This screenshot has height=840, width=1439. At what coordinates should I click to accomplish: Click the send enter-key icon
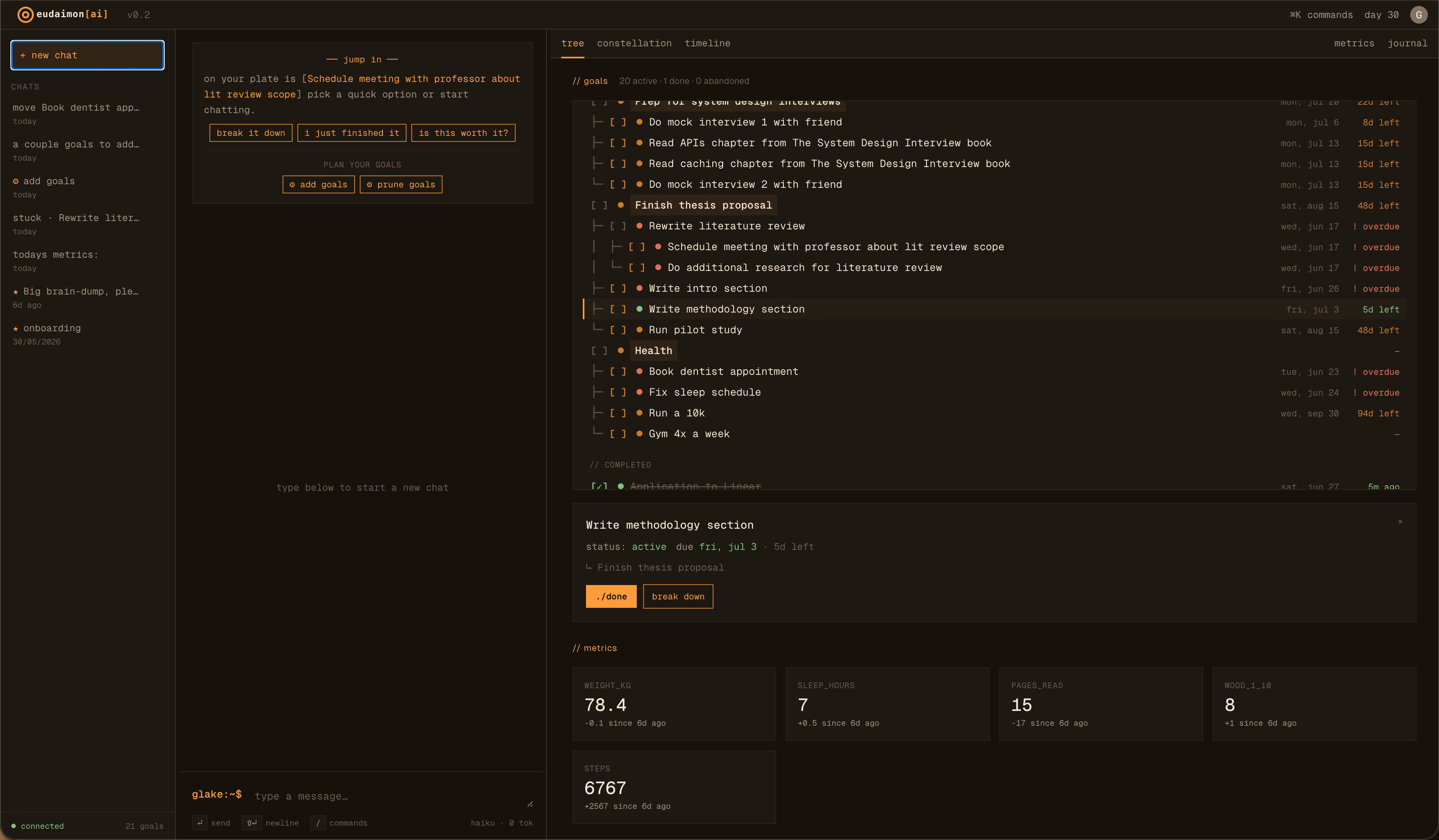(x=200, y=823)
